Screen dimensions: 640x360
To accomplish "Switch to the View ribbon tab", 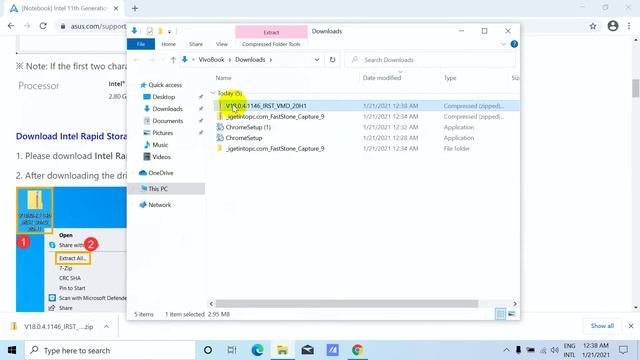I will point(222,44).
